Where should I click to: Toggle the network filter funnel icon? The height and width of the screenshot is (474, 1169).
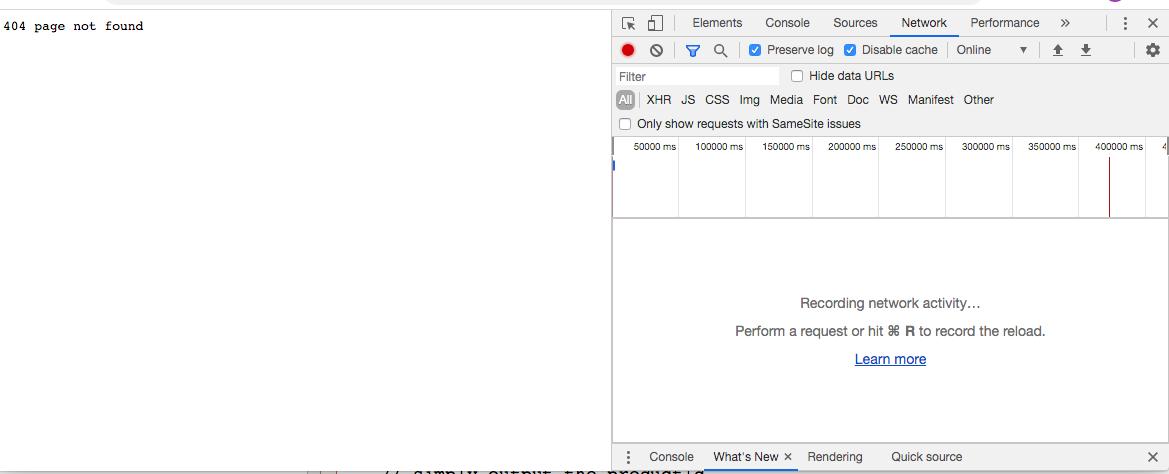click(x=692, y=50)
